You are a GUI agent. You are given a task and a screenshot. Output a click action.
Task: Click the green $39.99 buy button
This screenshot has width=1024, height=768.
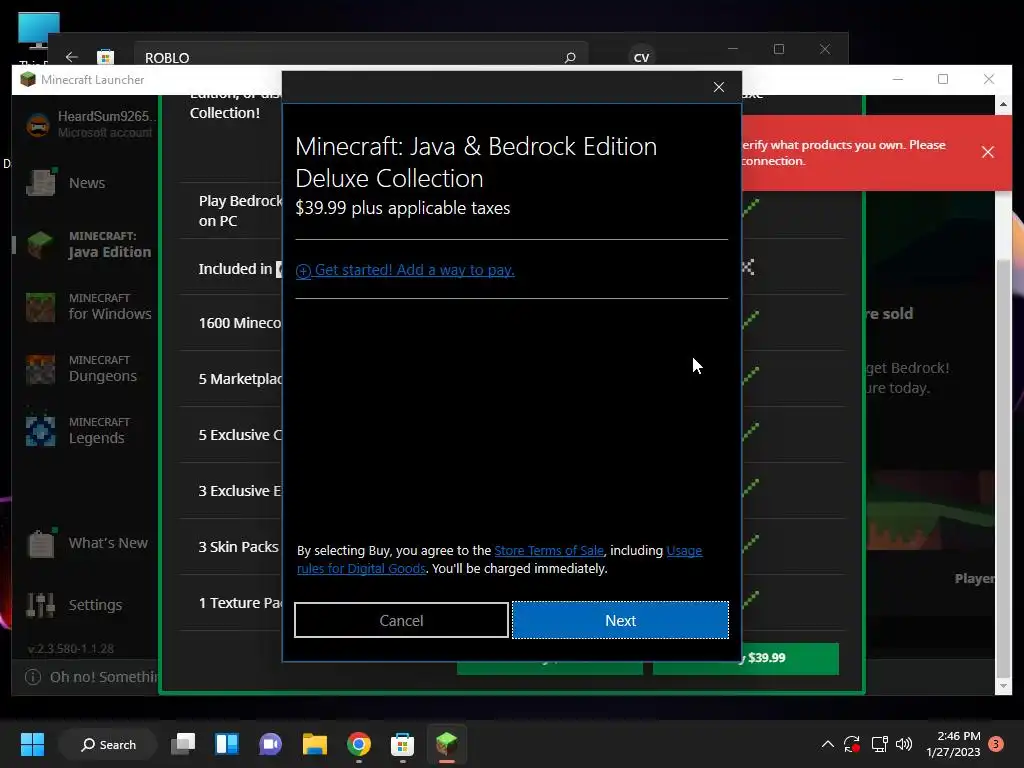746,658
